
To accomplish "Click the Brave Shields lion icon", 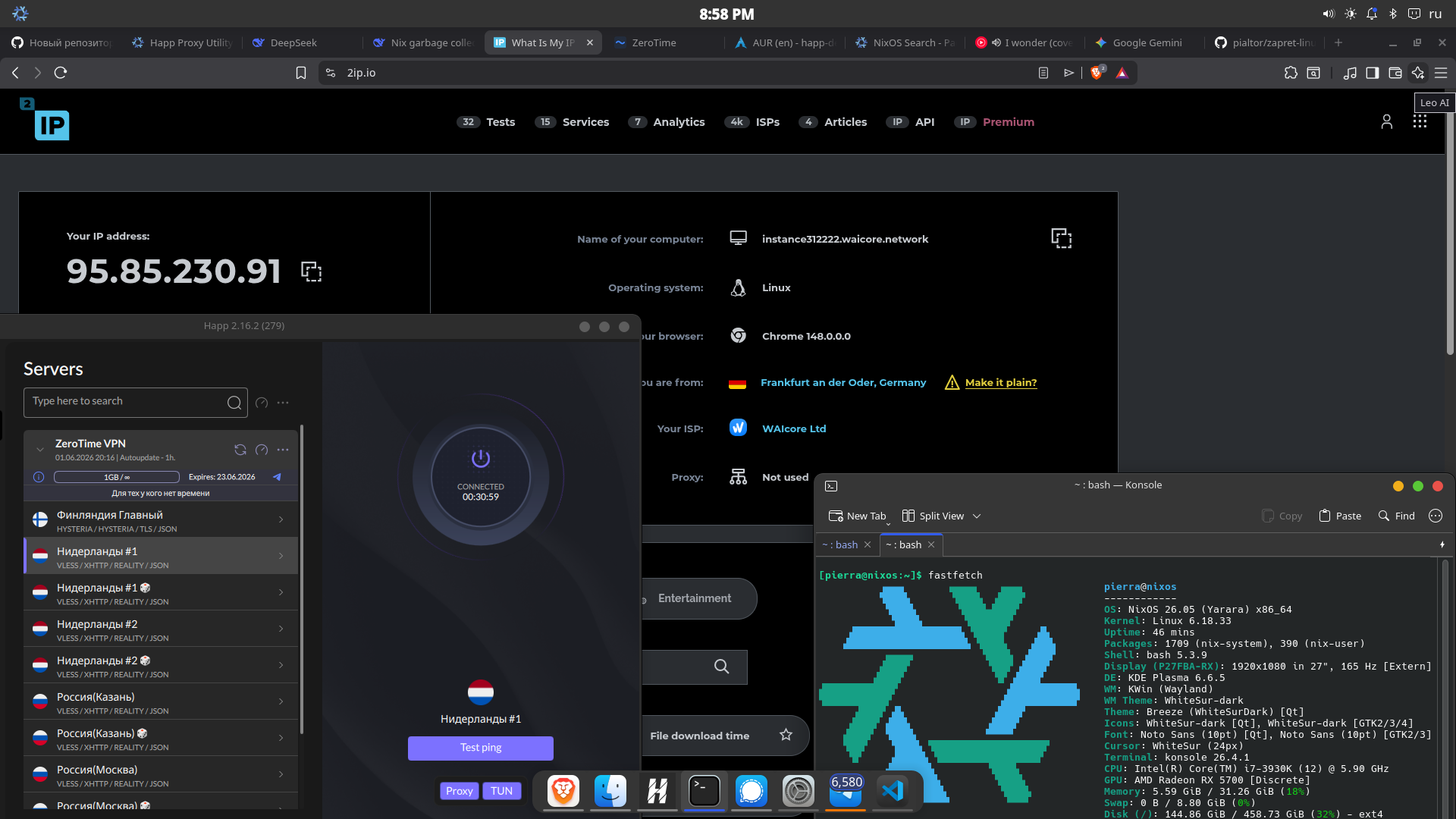I will (x=1097, y=73).
